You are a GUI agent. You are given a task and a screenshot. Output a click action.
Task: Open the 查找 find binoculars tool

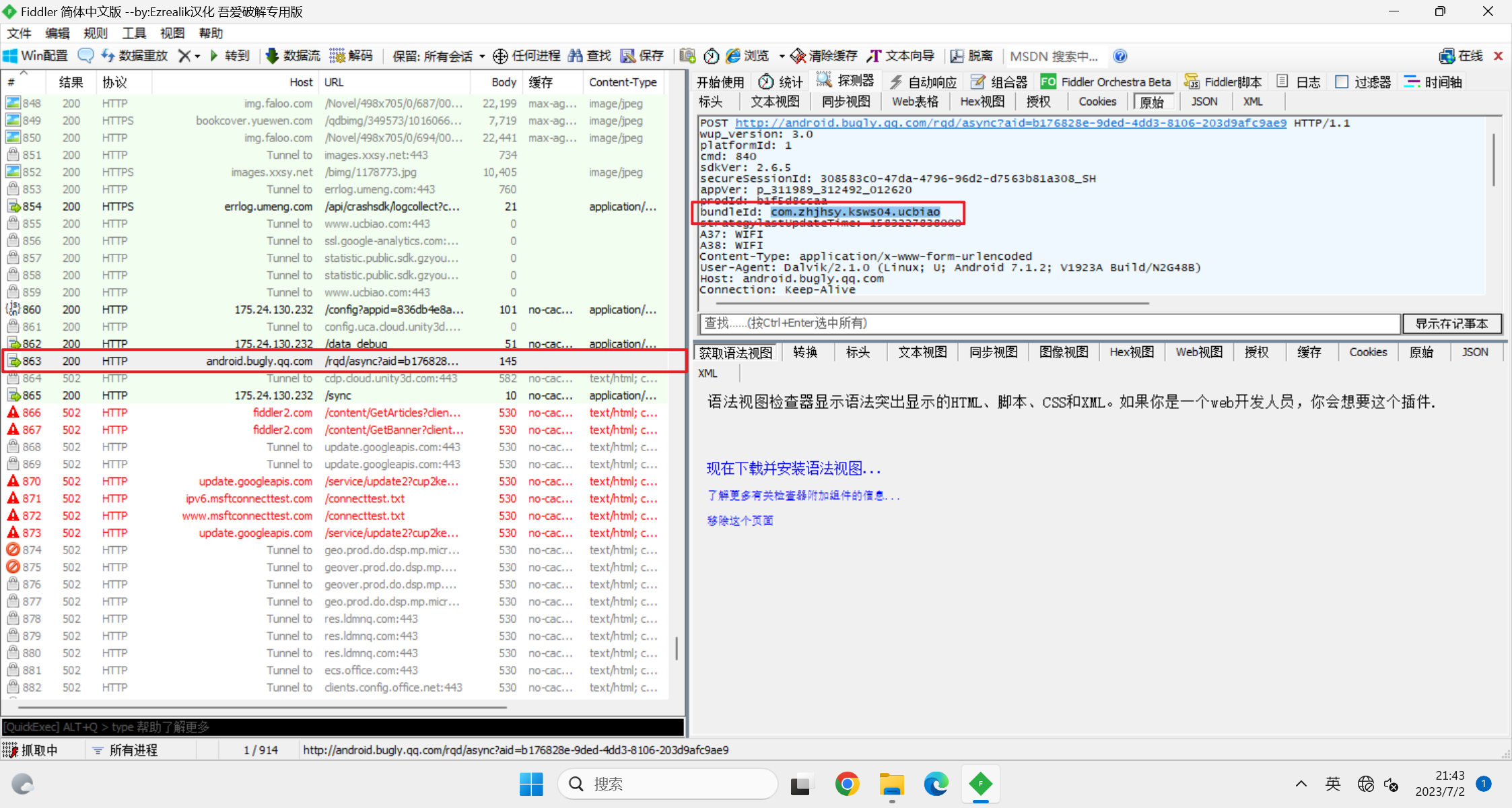coord(589,56)
